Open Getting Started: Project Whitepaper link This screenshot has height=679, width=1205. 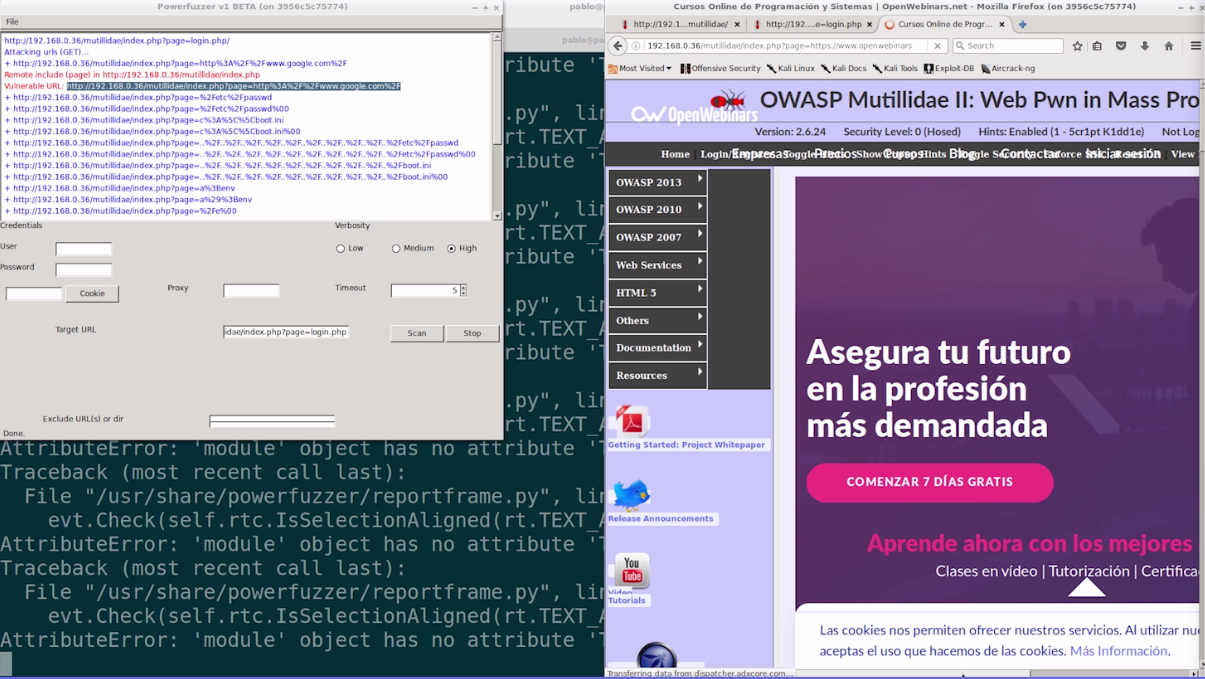click(686, 445)
